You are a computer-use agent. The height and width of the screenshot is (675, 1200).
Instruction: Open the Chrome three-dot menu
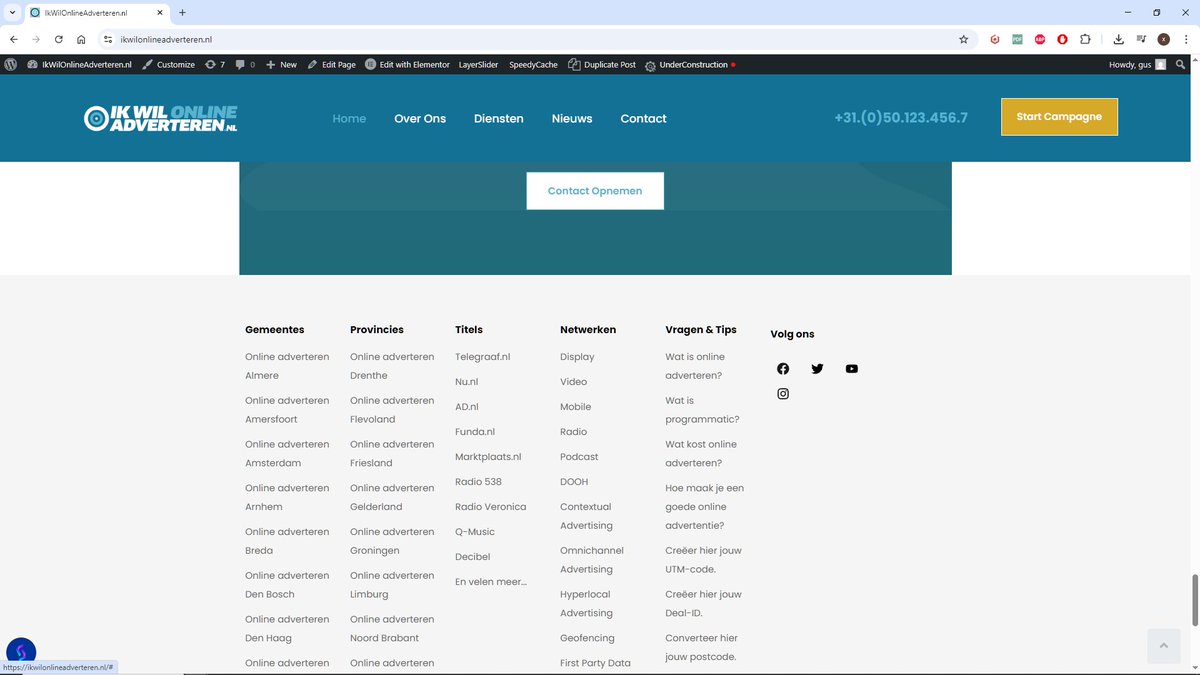1186,39
